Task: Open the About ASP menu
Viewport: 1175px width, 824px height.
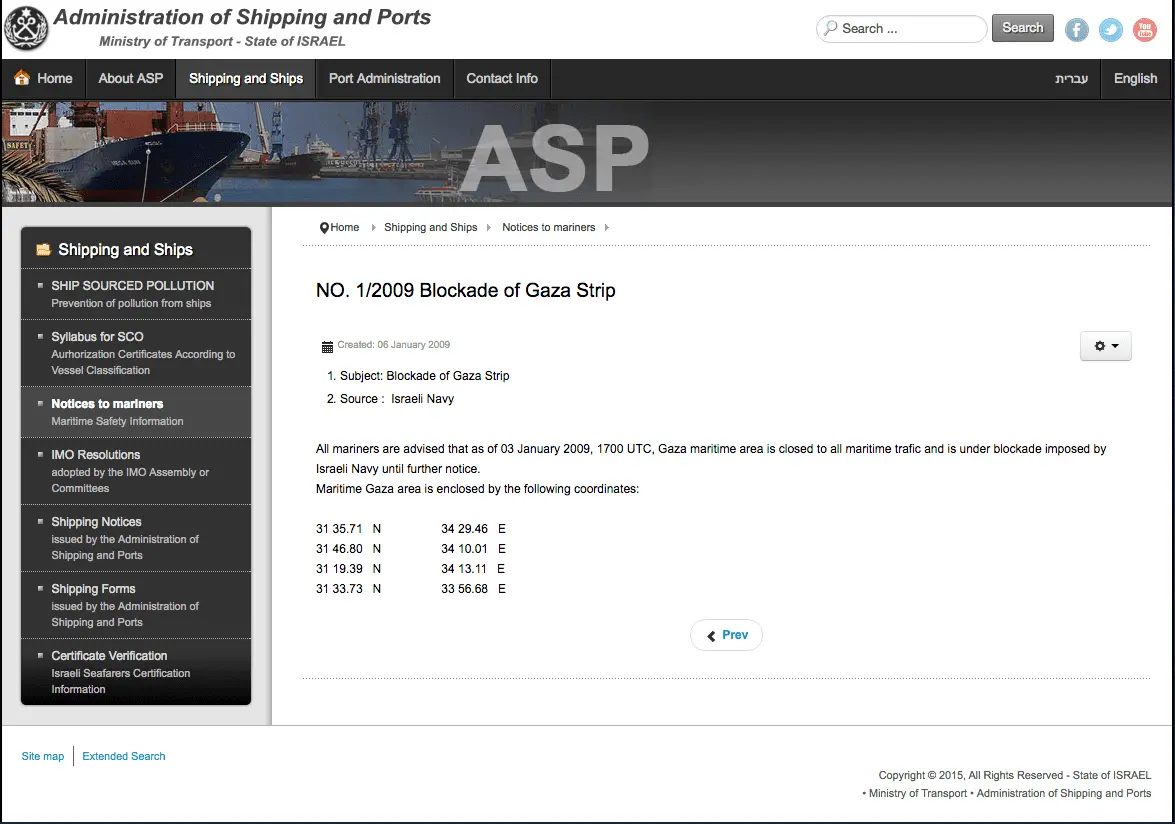Action: (130, 78)
